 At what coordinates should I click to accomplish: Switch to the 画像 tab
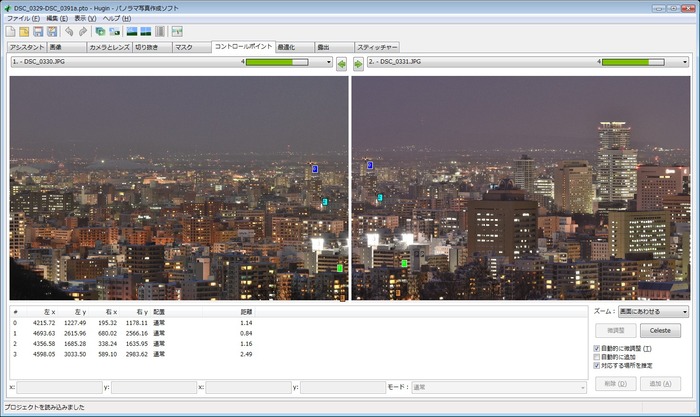pos(67,47)
